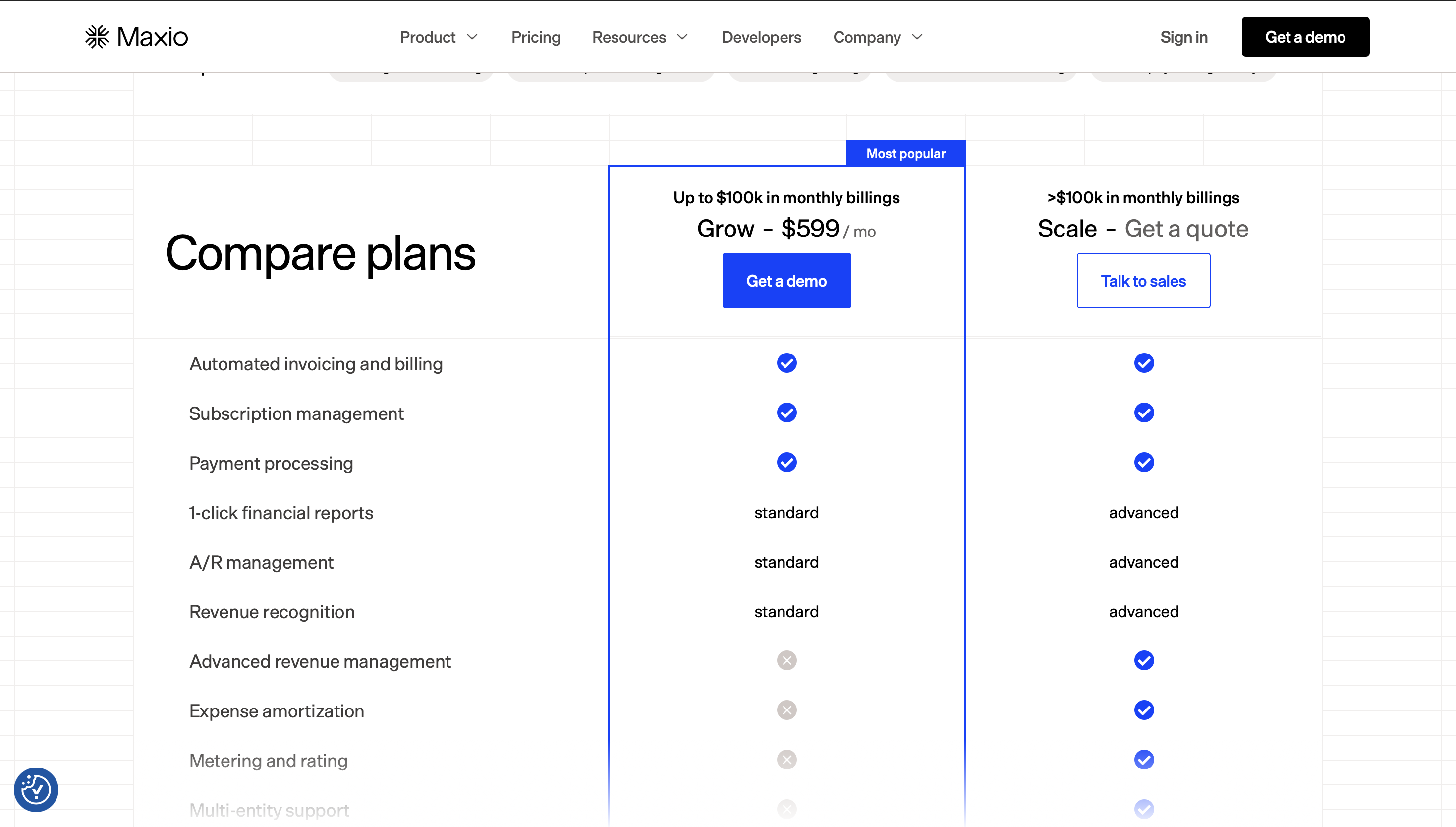
Task: Click A/R management feature label
Action: 261,562
